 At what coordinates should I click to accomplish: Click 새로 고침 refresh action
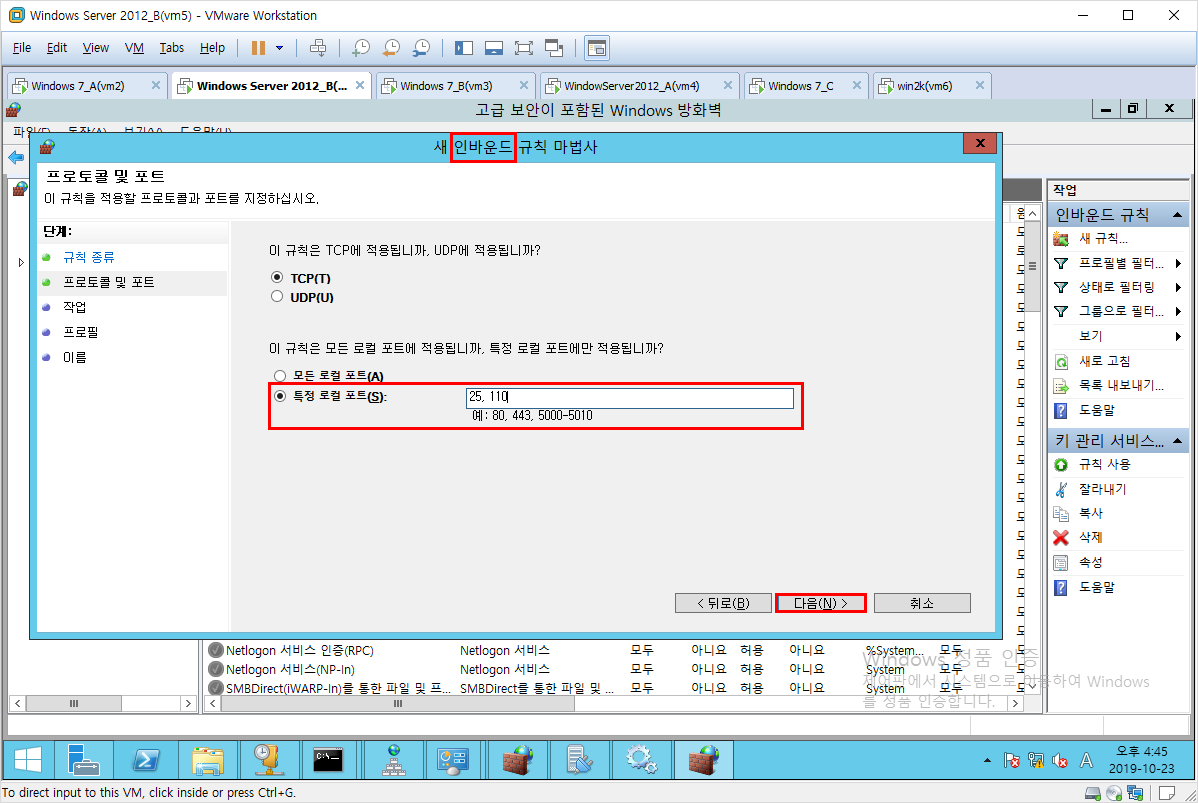coord(1104,361)
